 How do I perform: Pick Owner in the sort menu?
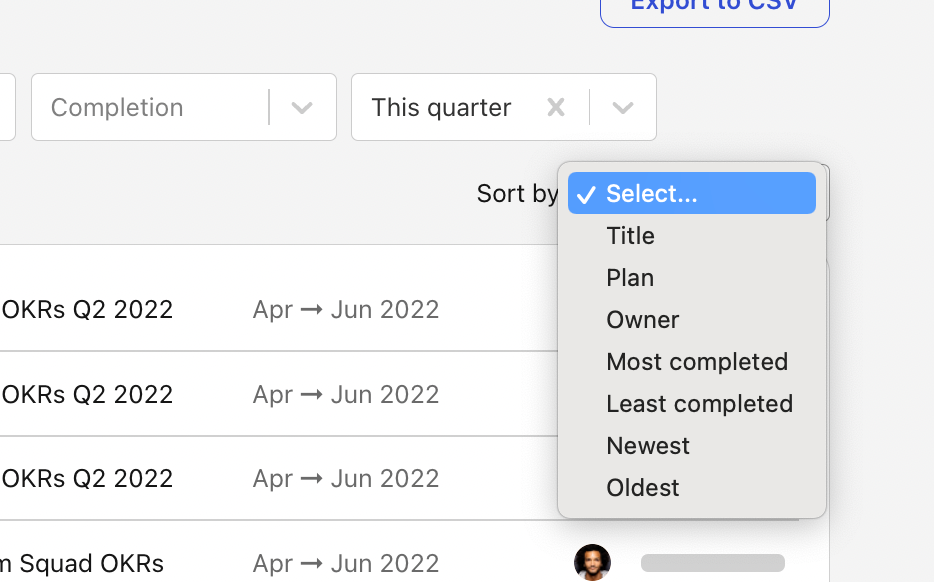coord(643,320)
